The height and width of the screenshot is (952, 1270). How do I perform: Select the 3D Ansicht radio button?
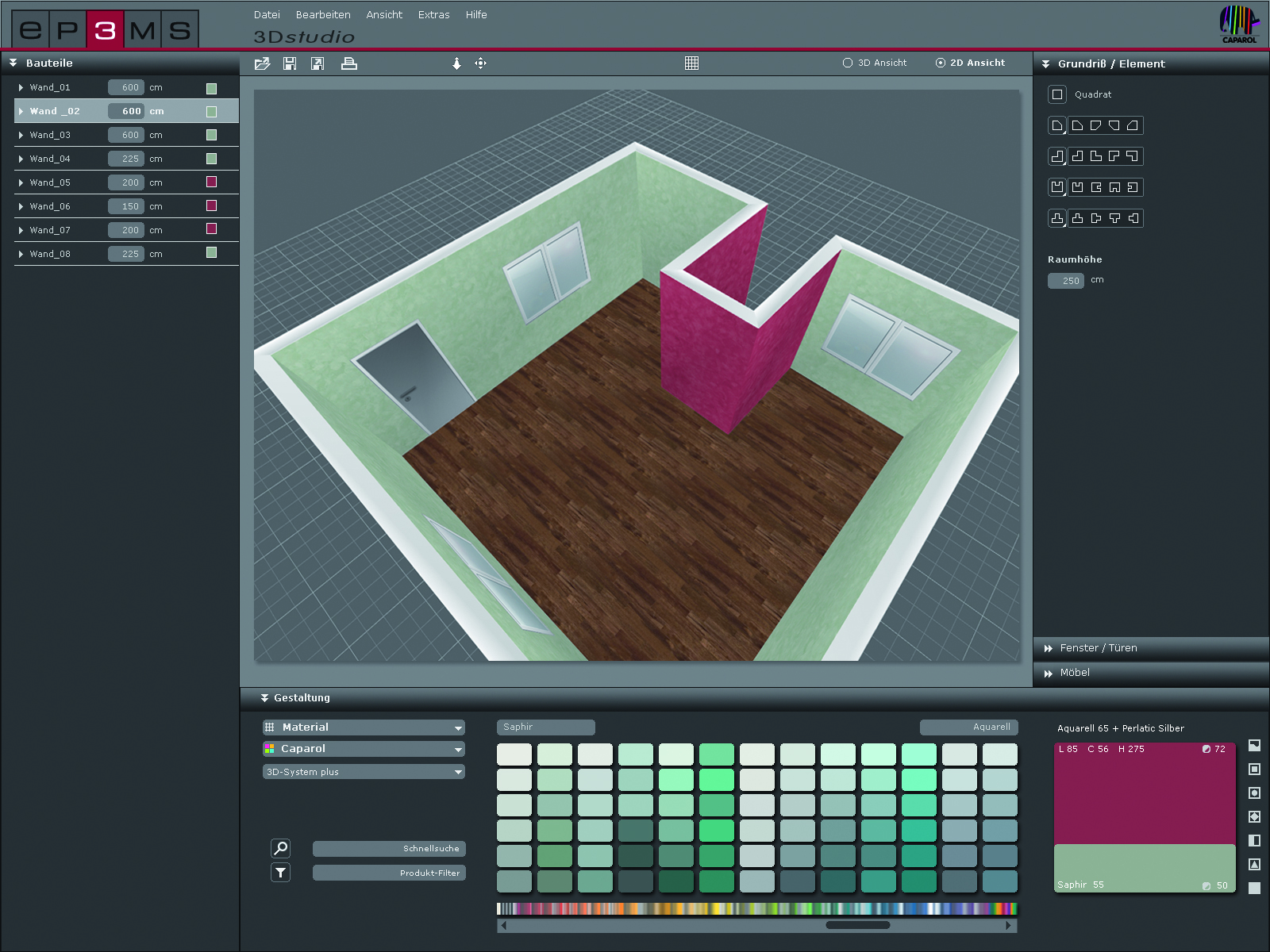coord(848,63)
